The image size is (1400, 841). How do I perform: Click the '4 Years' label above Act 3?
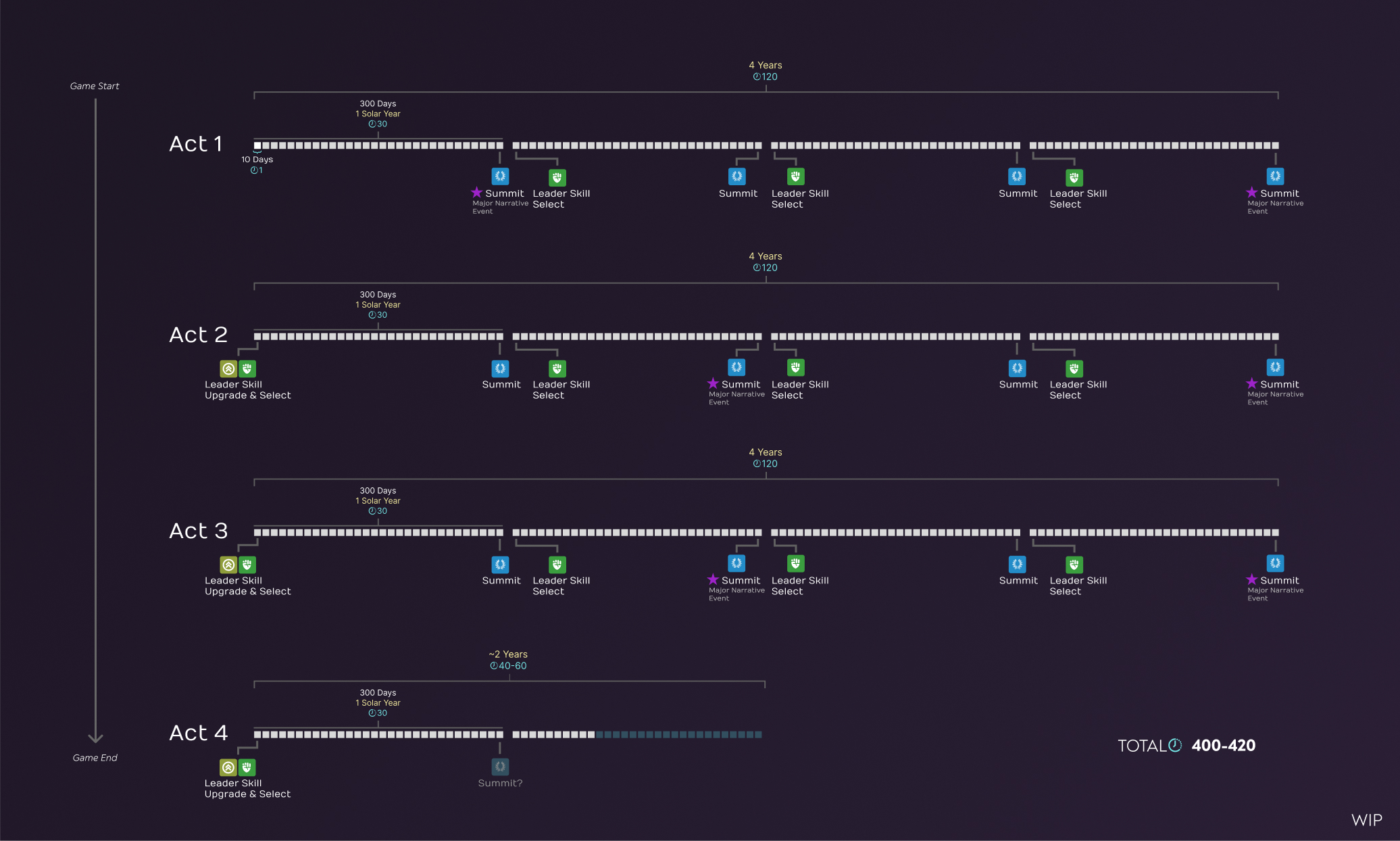pyautogui.click(x=766, y=452)
